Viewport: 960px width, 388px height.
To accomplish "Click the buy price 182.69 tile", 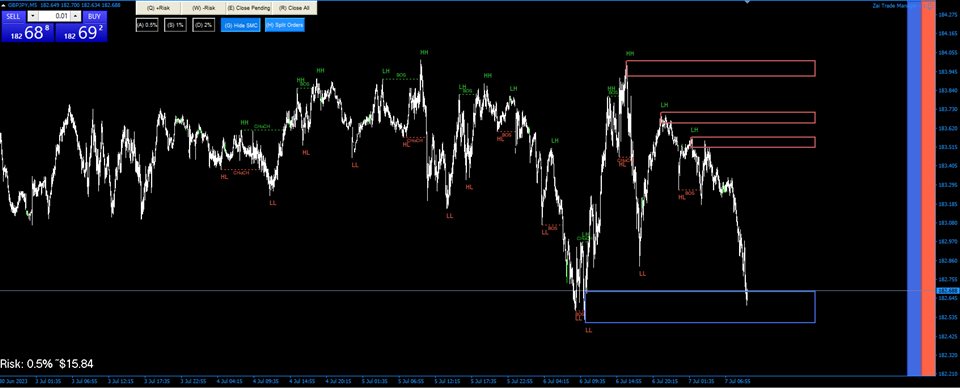I will (81, 32).
